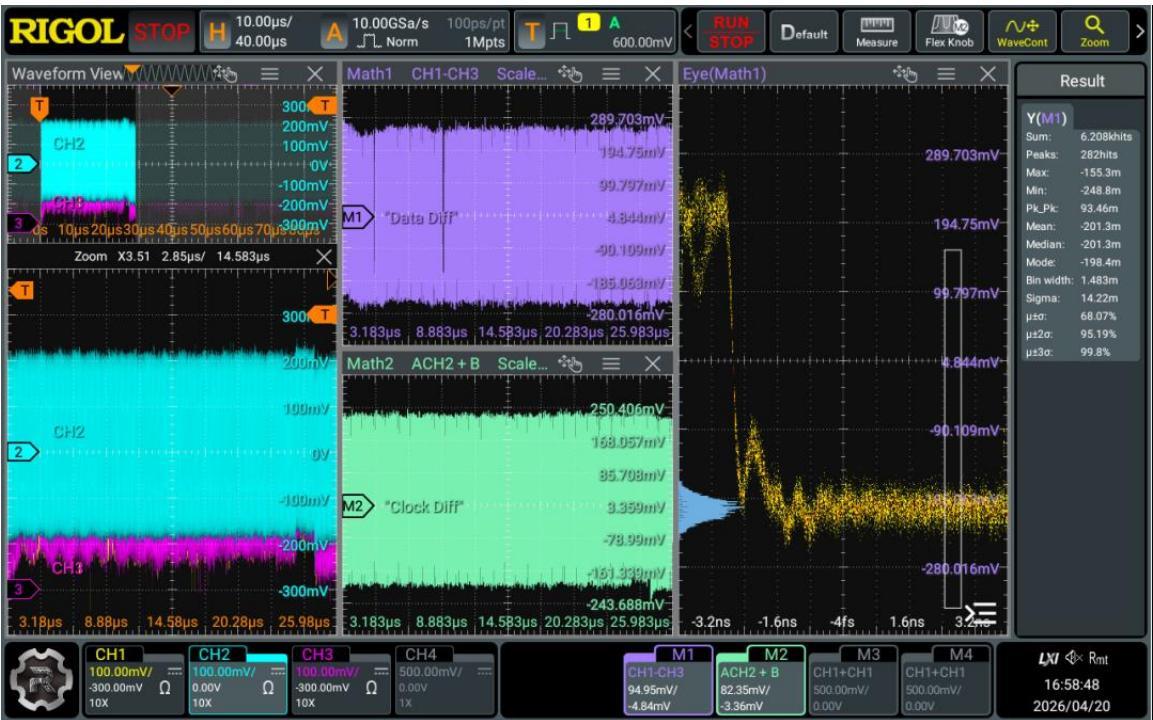Select the Y(M1) result tab
1153x720 pixels.
click(1046, 118)
